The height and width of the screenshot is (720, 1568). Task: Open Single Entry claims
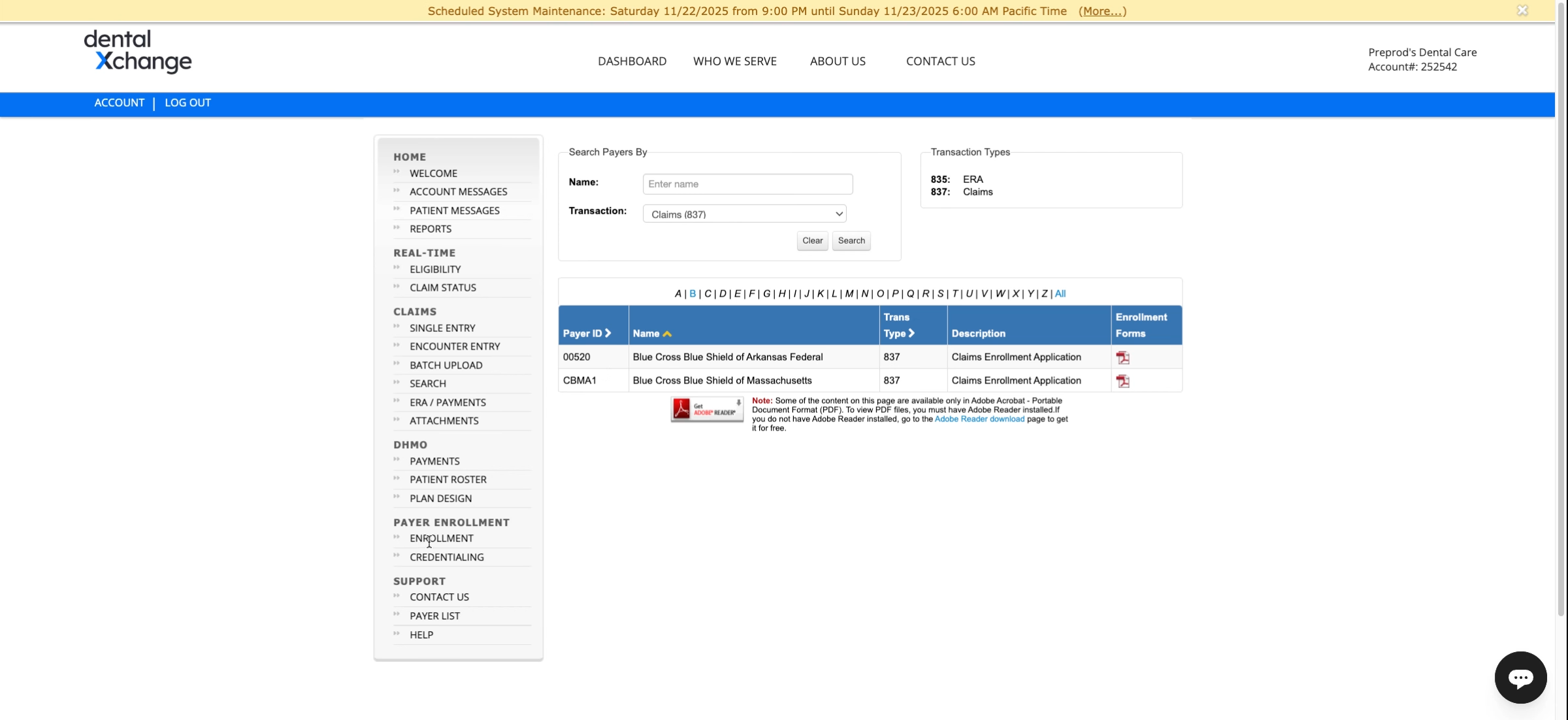click(442, 328)
